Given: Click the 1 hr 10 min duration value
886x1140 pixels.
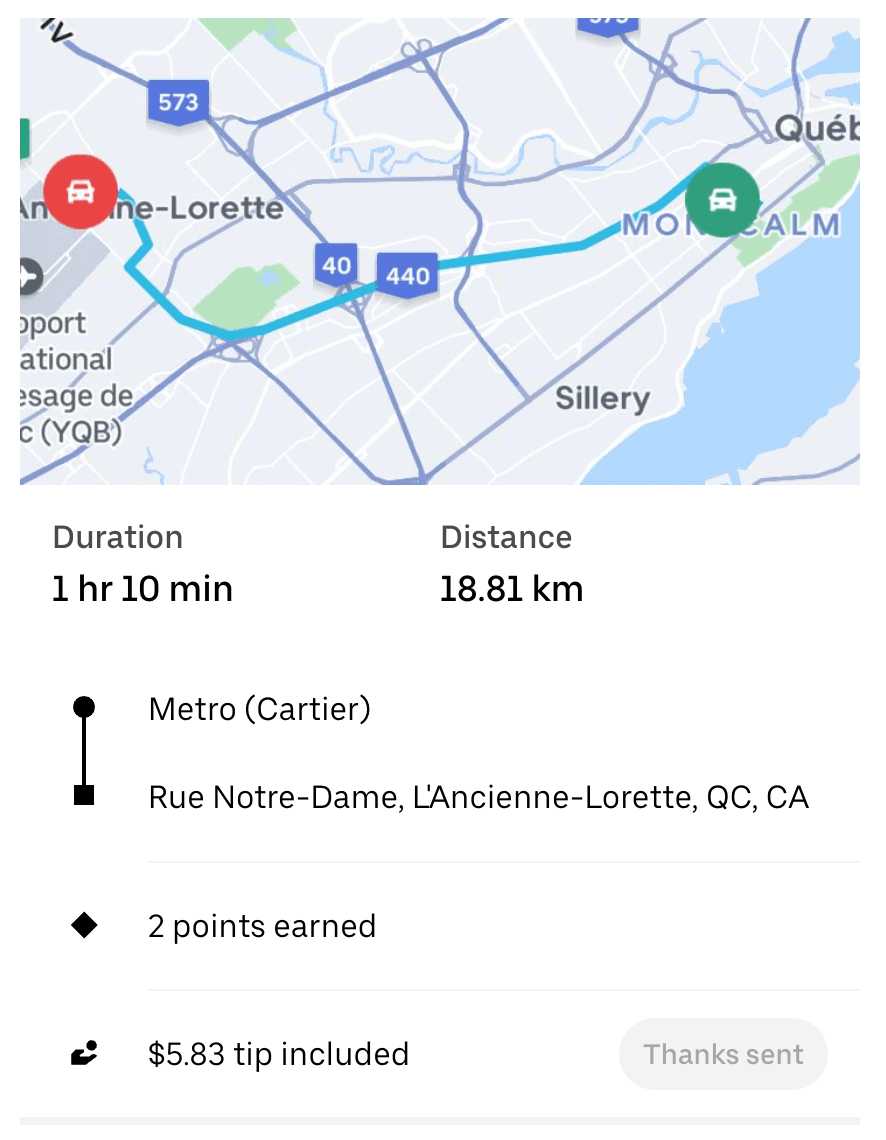Looking at the screenshot, I should coord(142,589).
